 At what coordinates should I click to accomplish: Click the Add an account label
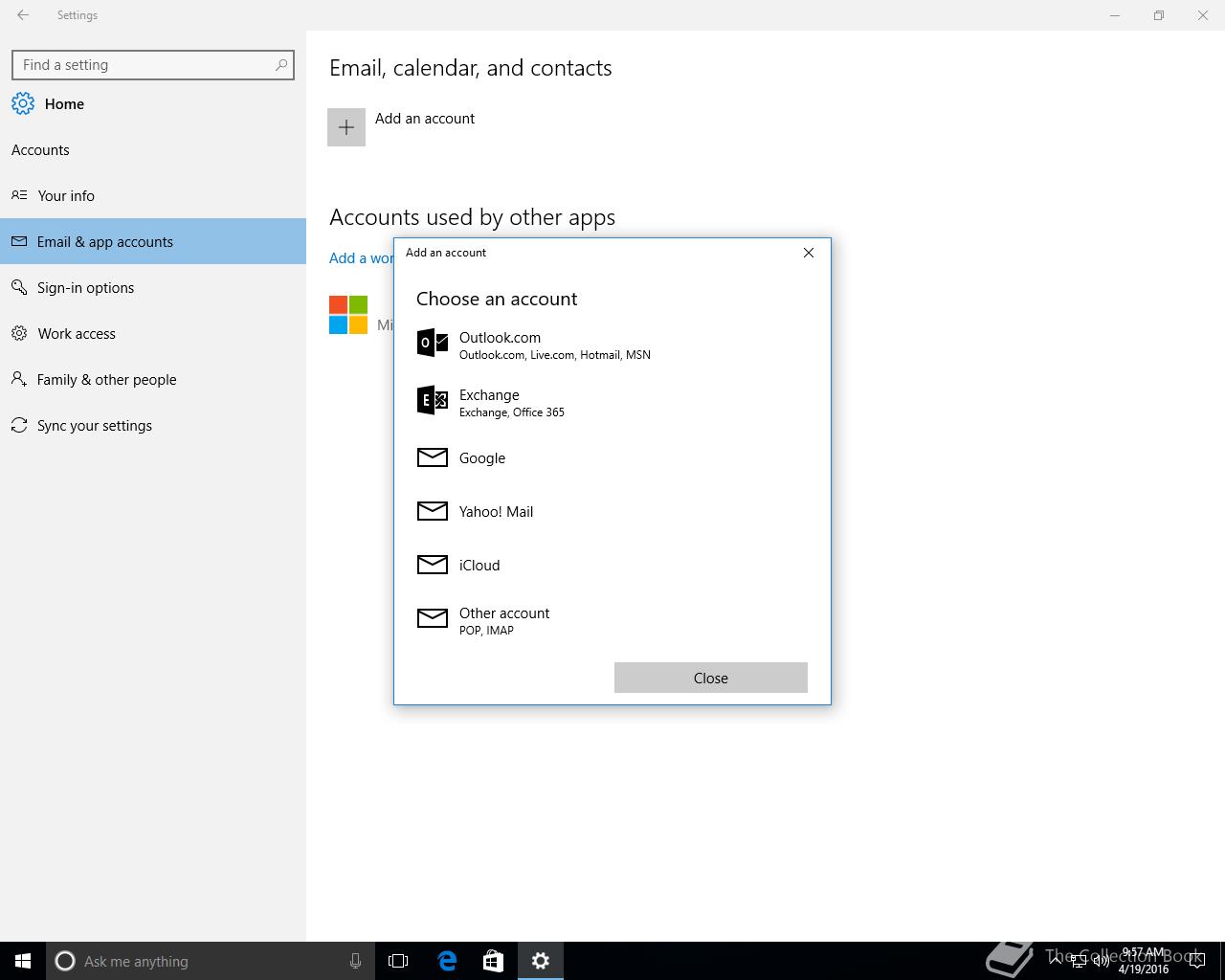pyautogui.click(x=425, y=119)
